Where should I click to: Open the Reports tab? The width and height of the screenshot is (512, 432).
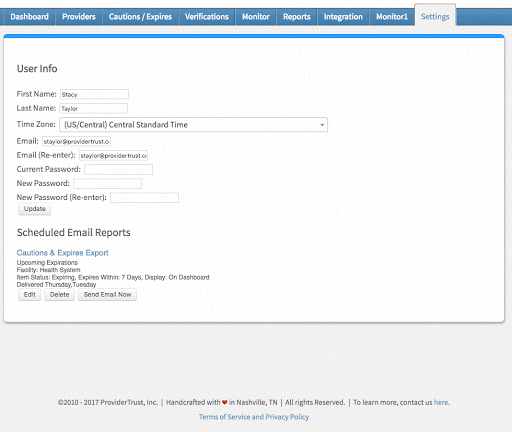point(297,17)
